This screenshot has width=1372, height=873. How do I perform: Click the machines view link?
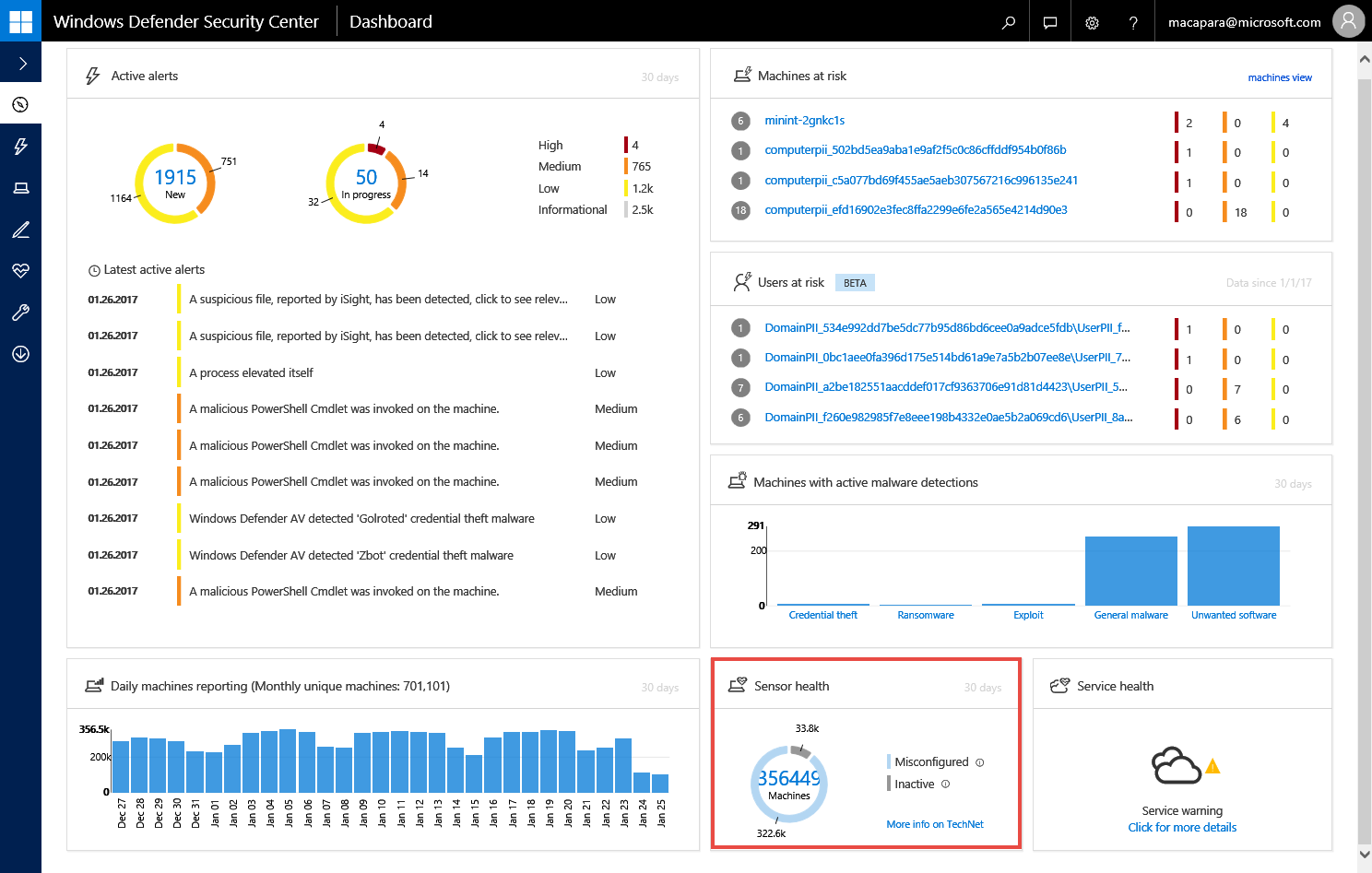1279,77
